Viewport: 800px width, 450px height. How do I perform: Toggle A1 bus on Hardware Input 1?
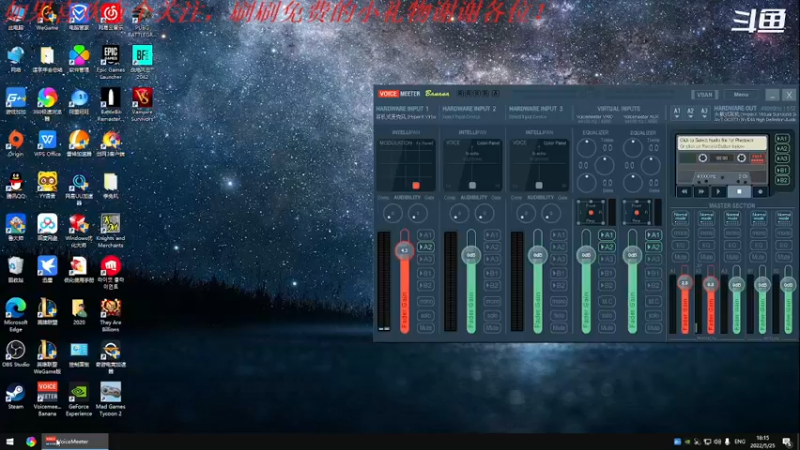(x=426, y=235)
